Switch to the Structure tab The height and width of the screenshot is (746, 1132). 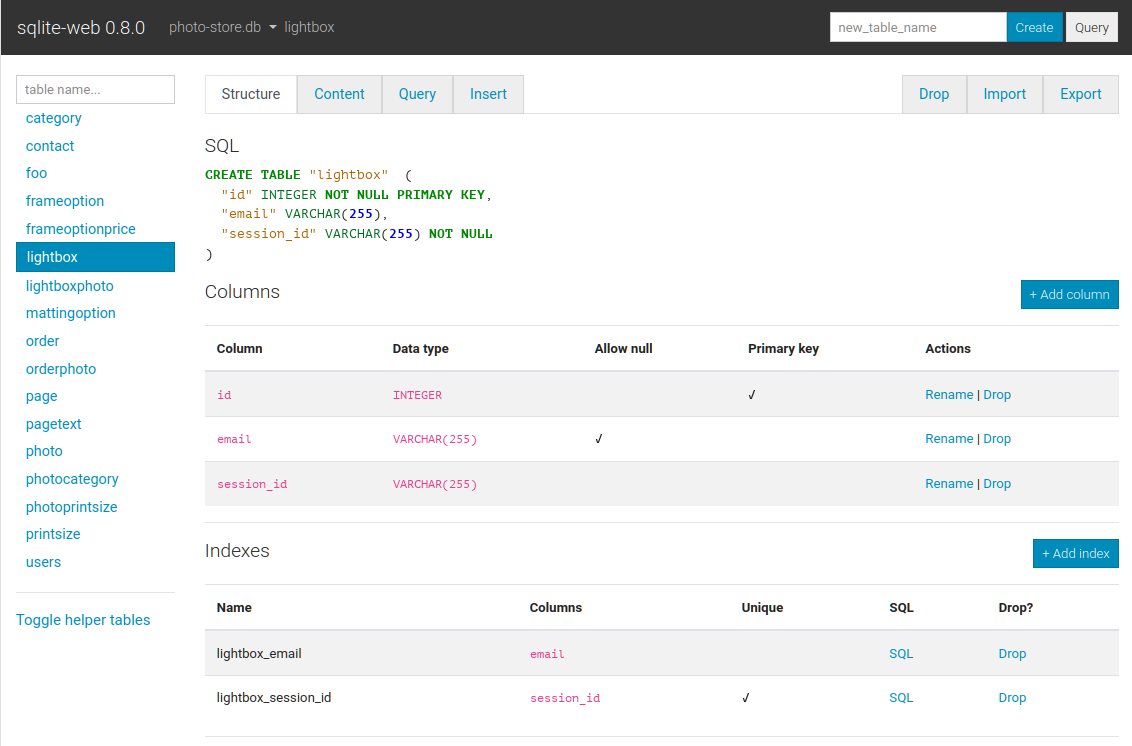(x=251, y=94)
